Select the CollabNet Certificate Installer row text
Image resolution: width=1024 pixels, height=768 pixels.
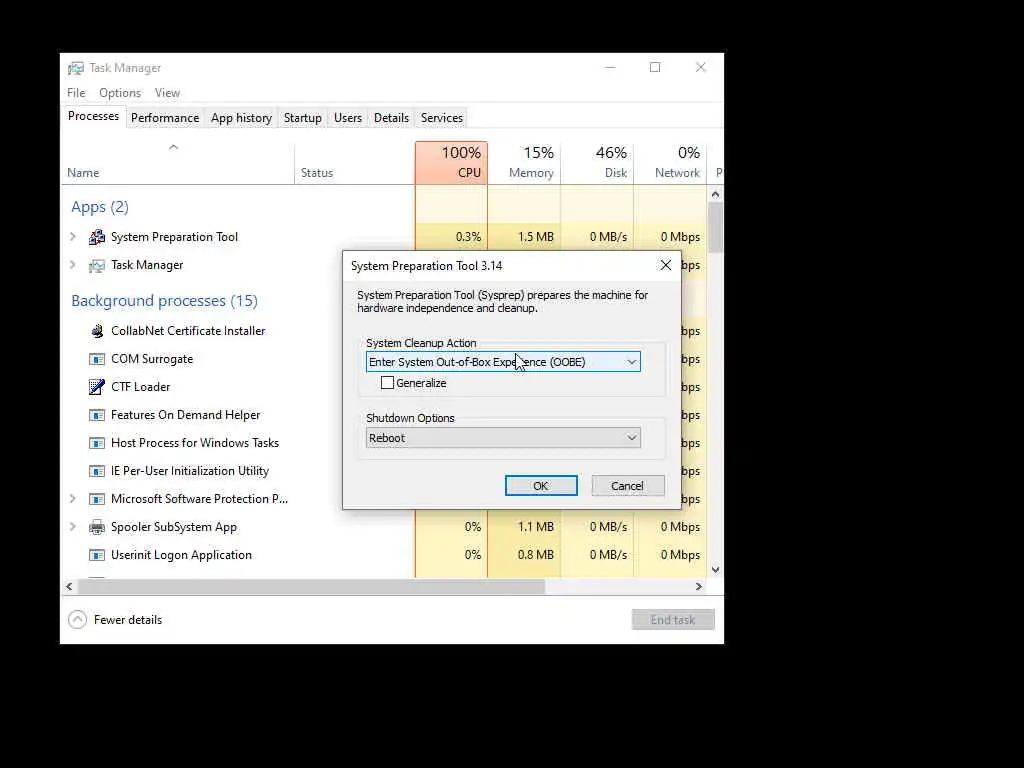pyautogui.click(x=188, y=331)
